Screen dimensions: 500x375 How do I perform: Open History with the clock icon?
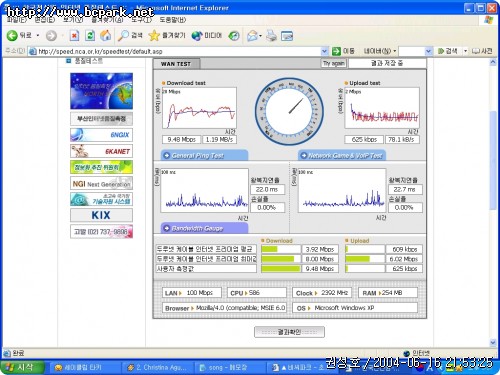point(234,36)
